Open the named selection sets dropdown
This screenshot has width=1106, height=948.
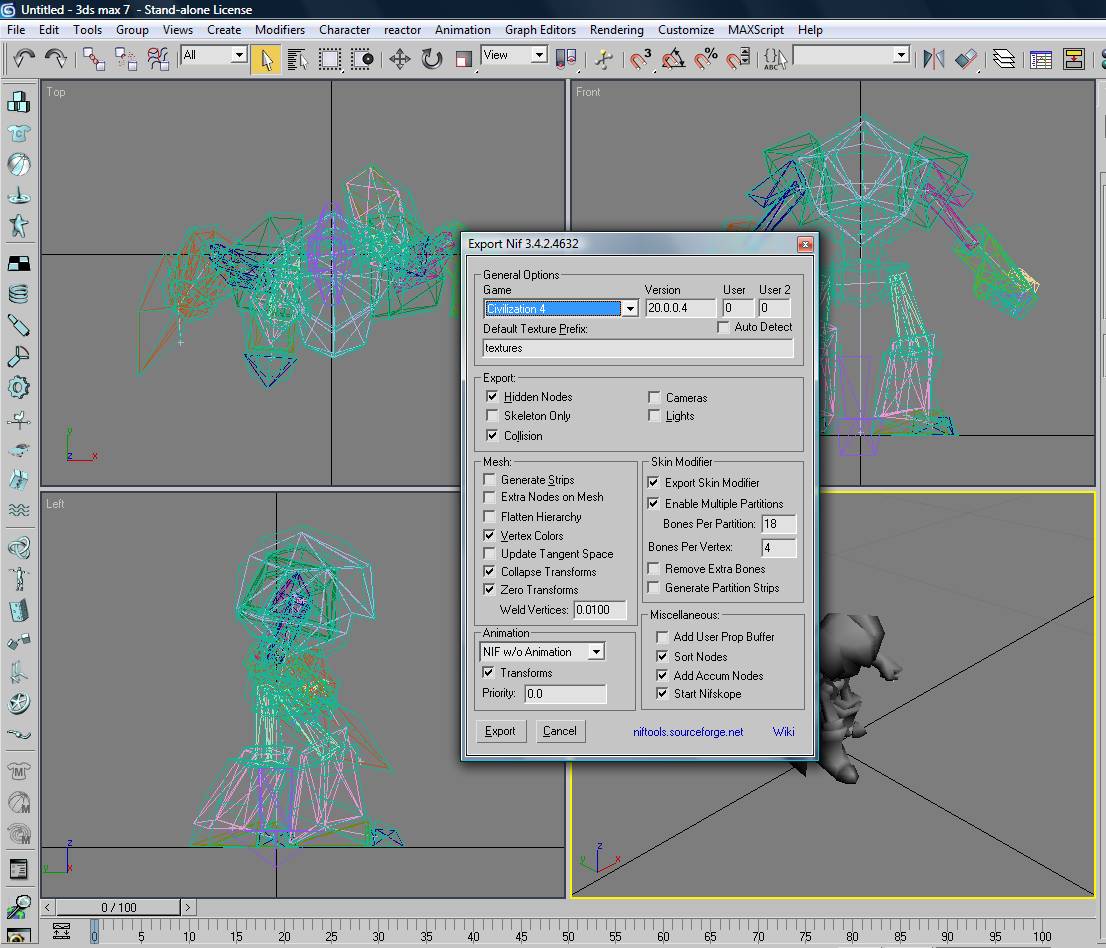[851, 55]
